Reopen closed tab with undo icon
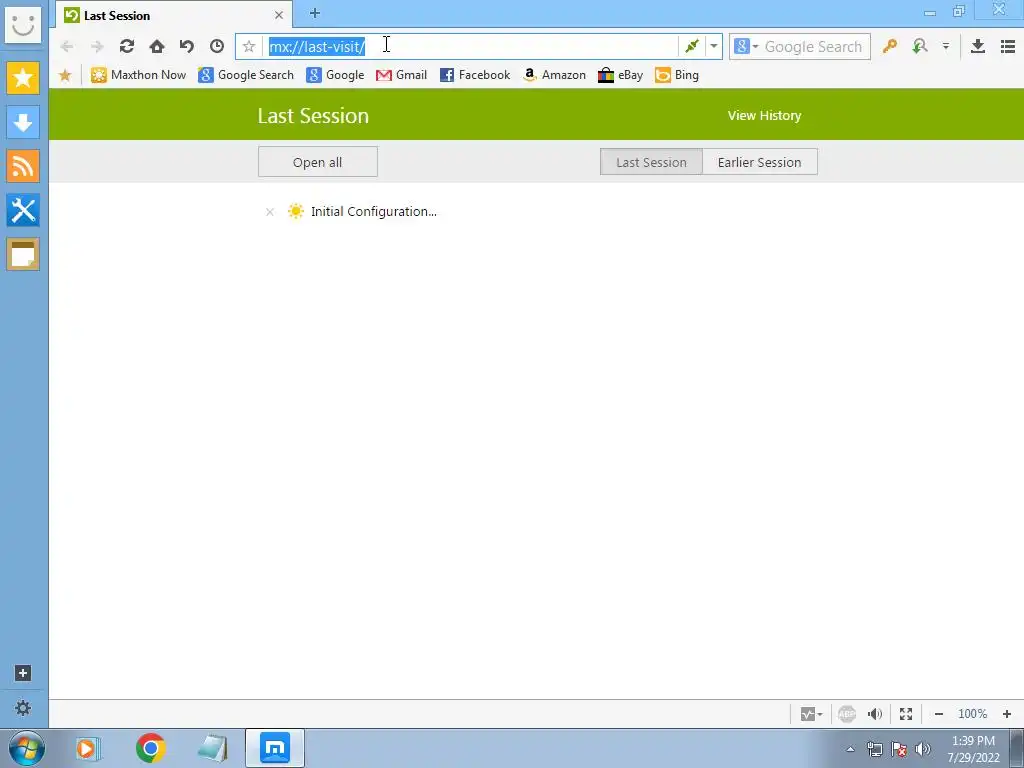 coord(187,46)
